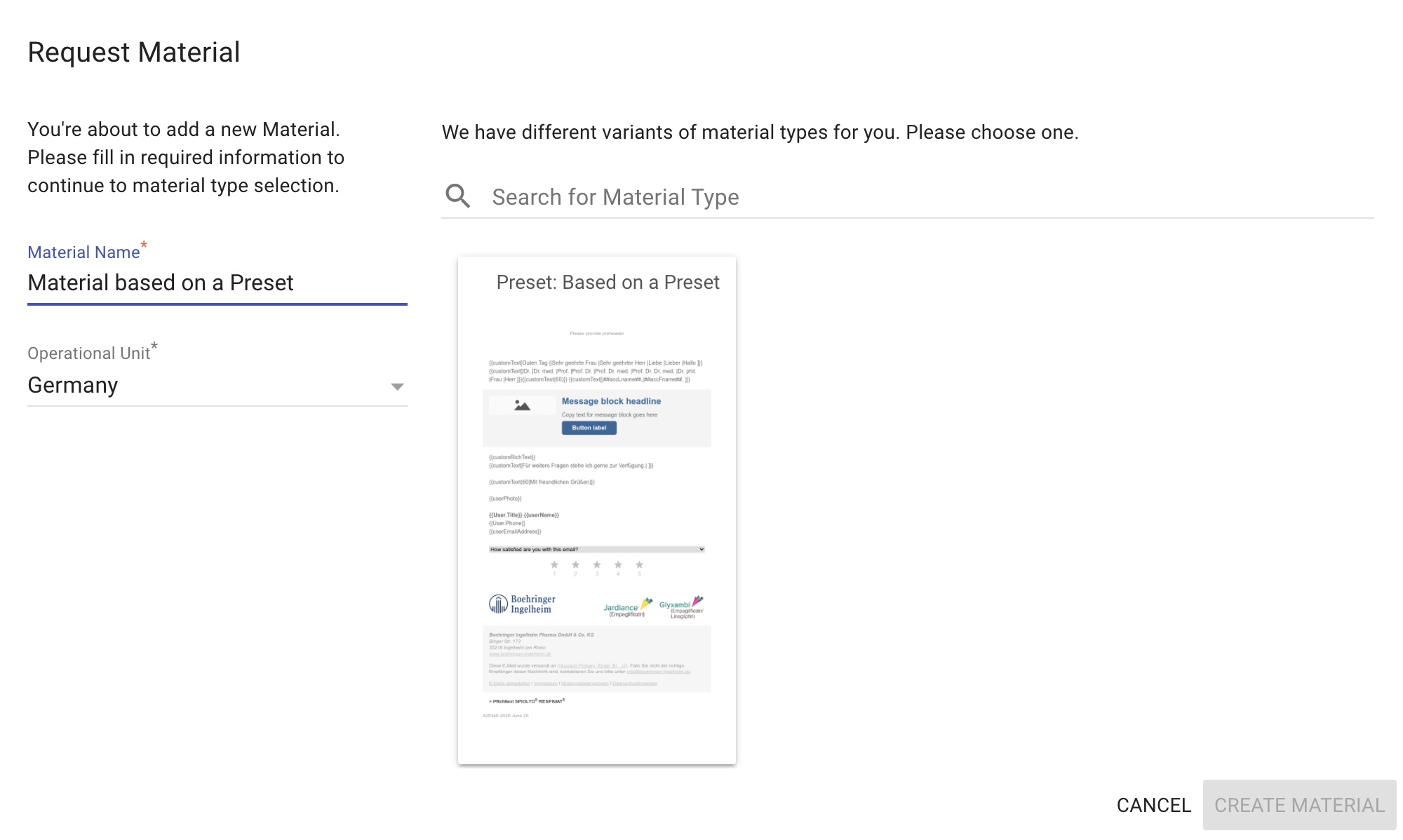Click the first rating star in preview
Screen dimensions: 1403x840
[554, 564]
